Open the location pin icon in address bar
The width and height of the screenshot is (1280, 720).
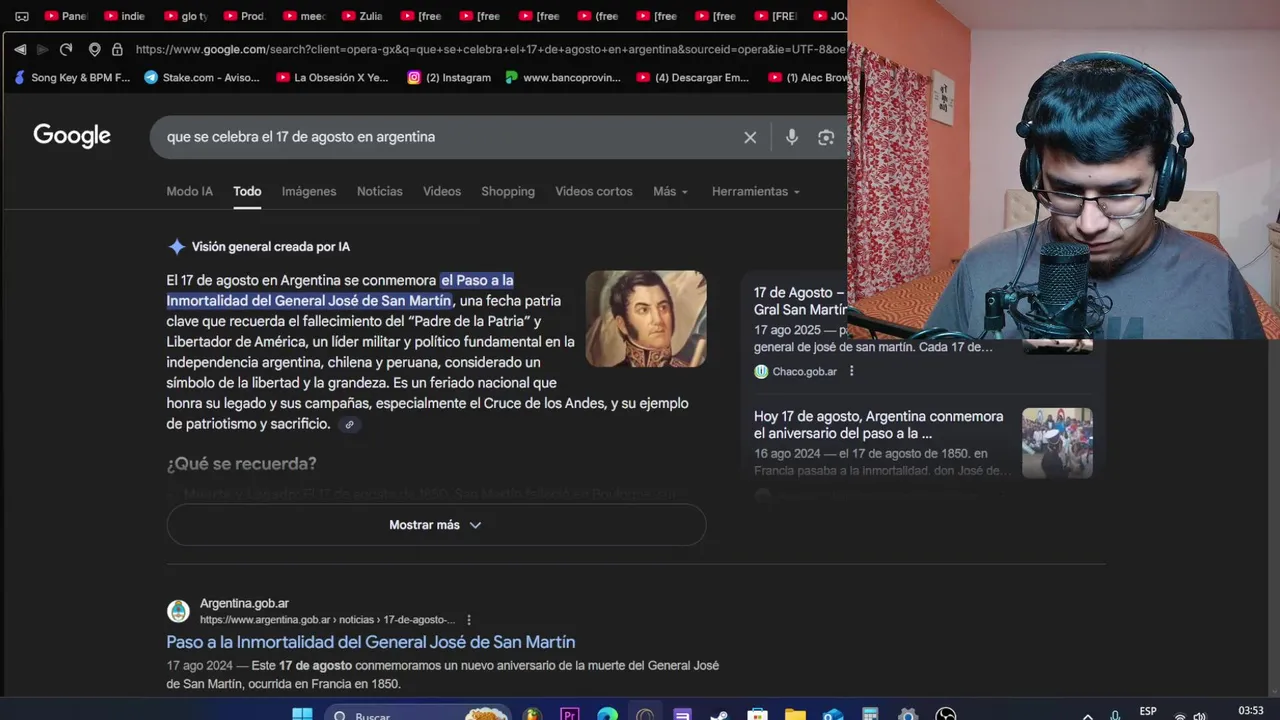tap(95, 49)
